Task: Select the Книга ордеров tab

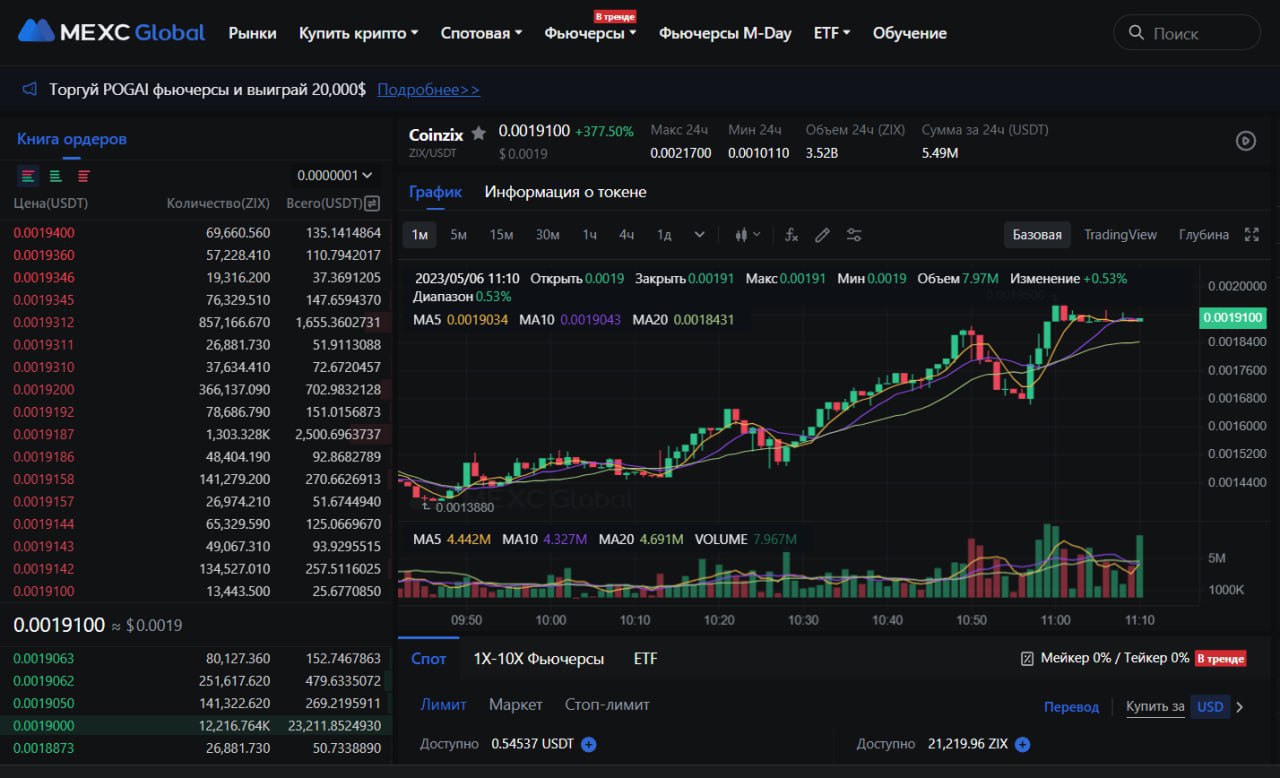Action: coord(72,139)
